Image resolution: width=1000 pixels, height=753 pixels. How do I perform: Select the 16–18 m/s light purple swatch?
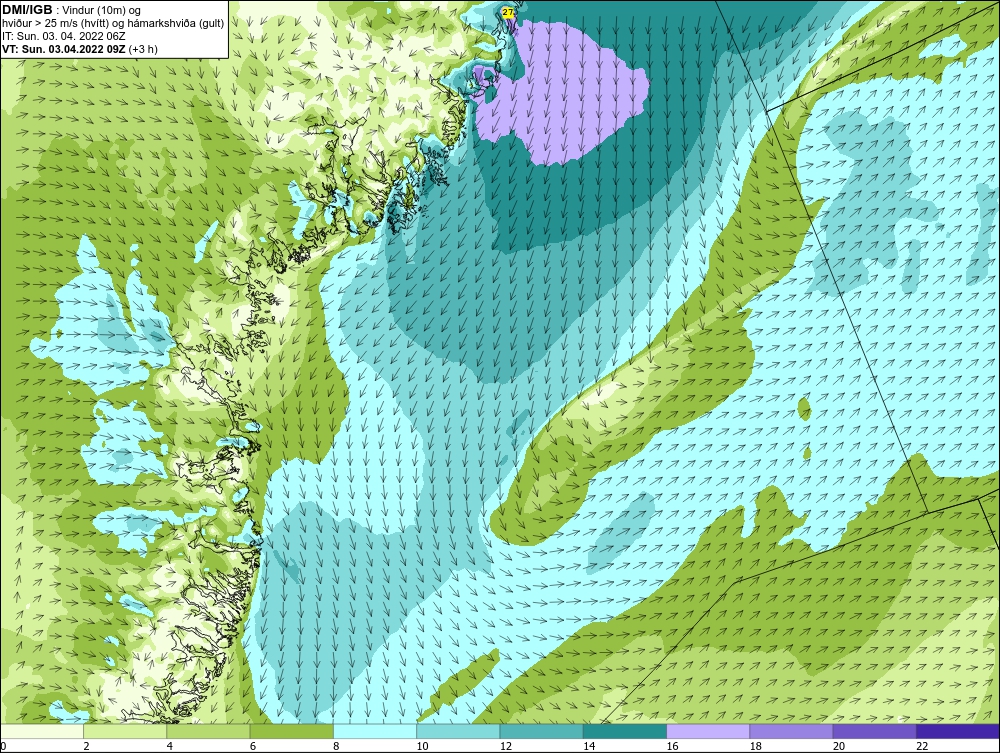click(708, 731)
